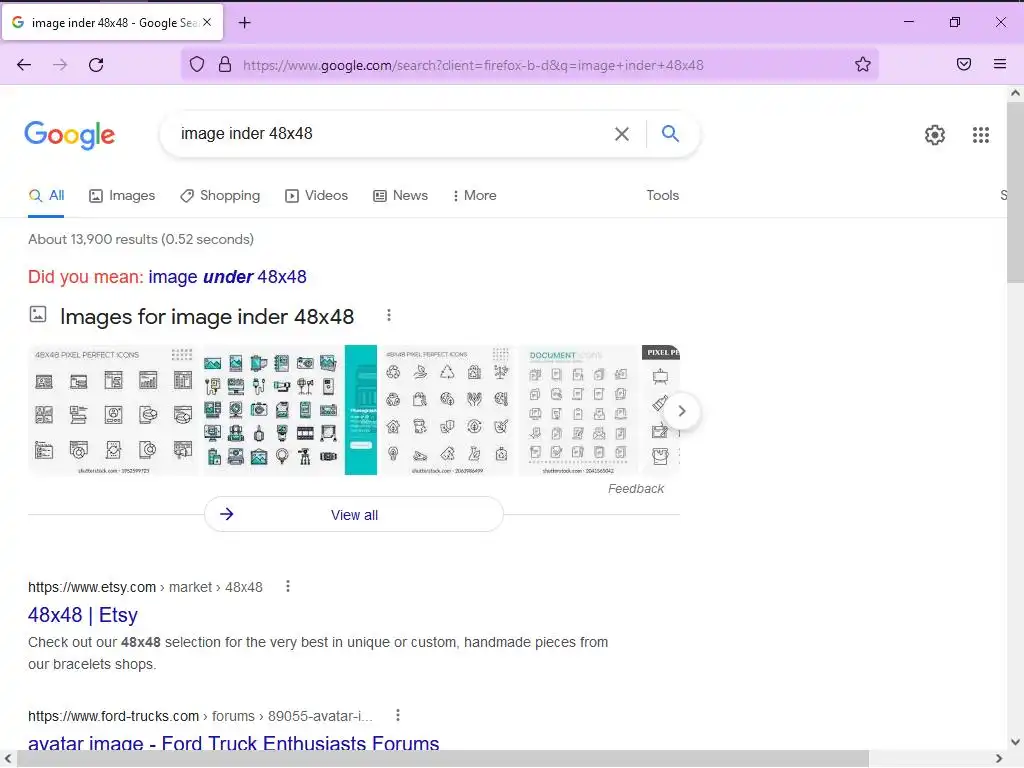This screenshot has height=768, width=1024.
Task: Open the Firefox hamburger menu
Action: pyautogui.click(x=1000, y=64)
